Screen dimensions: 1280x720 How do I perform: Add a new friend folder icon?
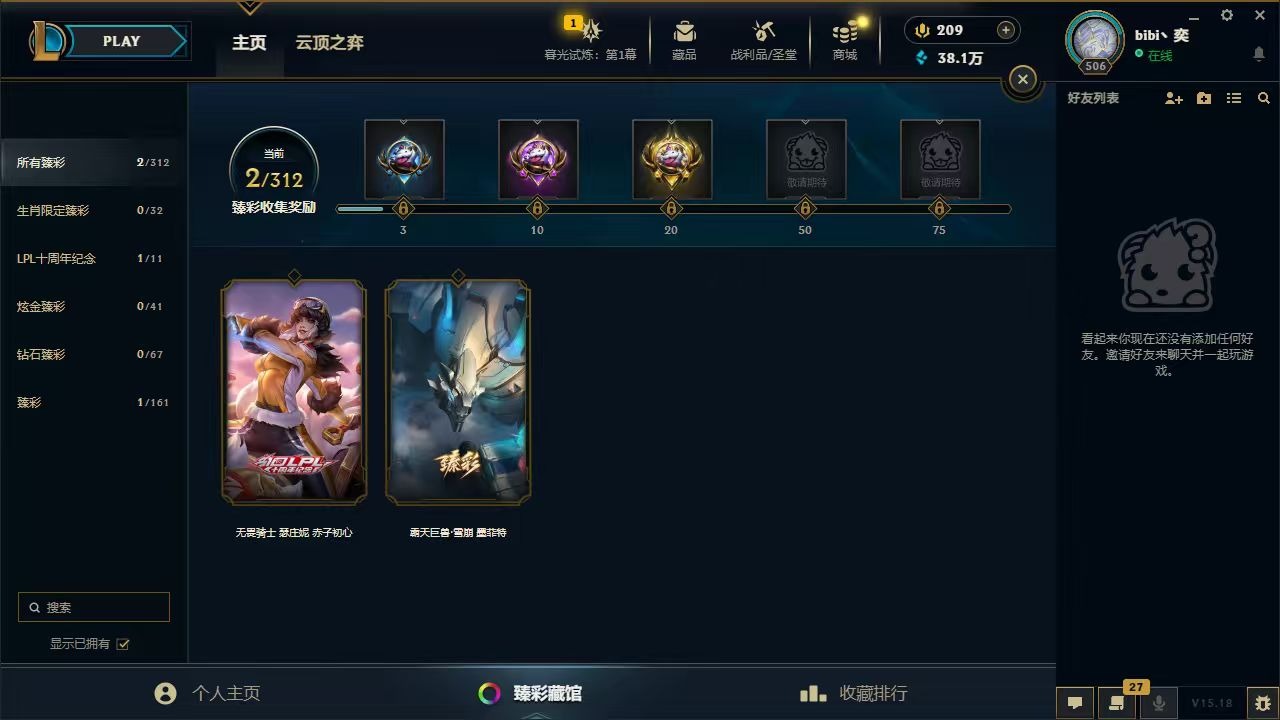[x=1204, y=98]
